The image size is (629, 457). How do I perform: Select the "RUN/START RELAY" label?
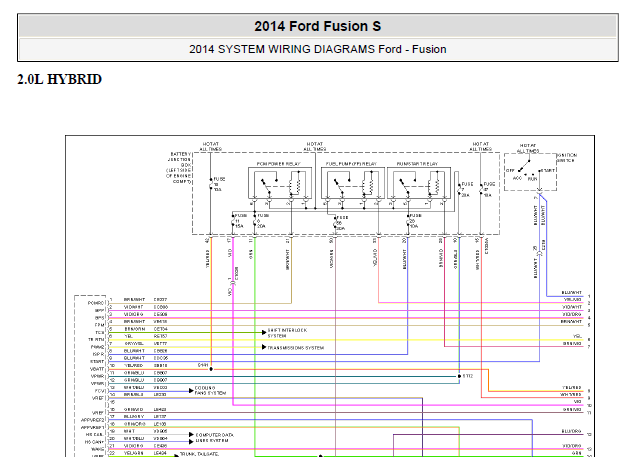tap(417, 164)
